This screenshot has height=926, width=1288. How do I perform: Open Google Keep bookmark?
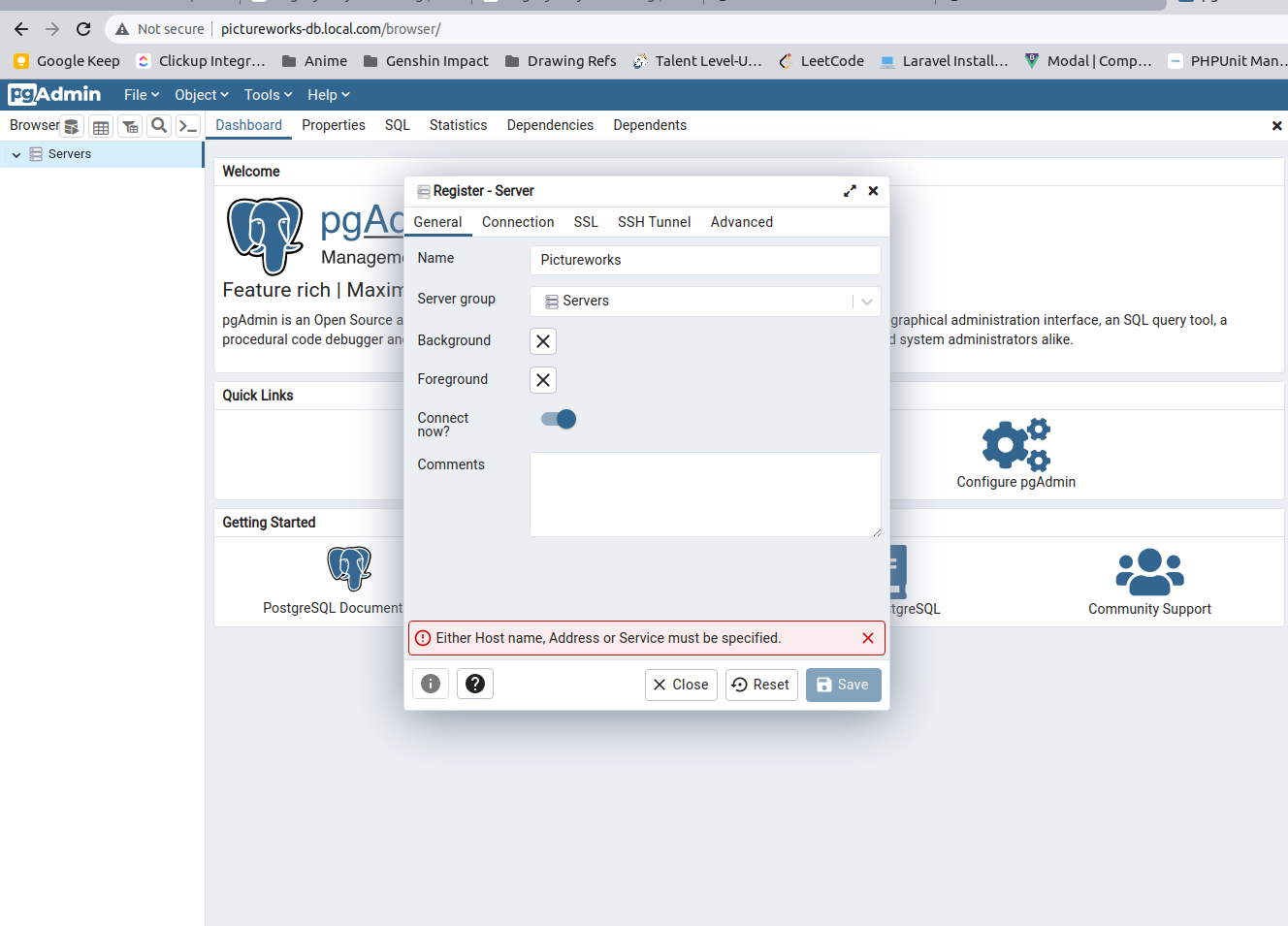[x=67, y=61]
